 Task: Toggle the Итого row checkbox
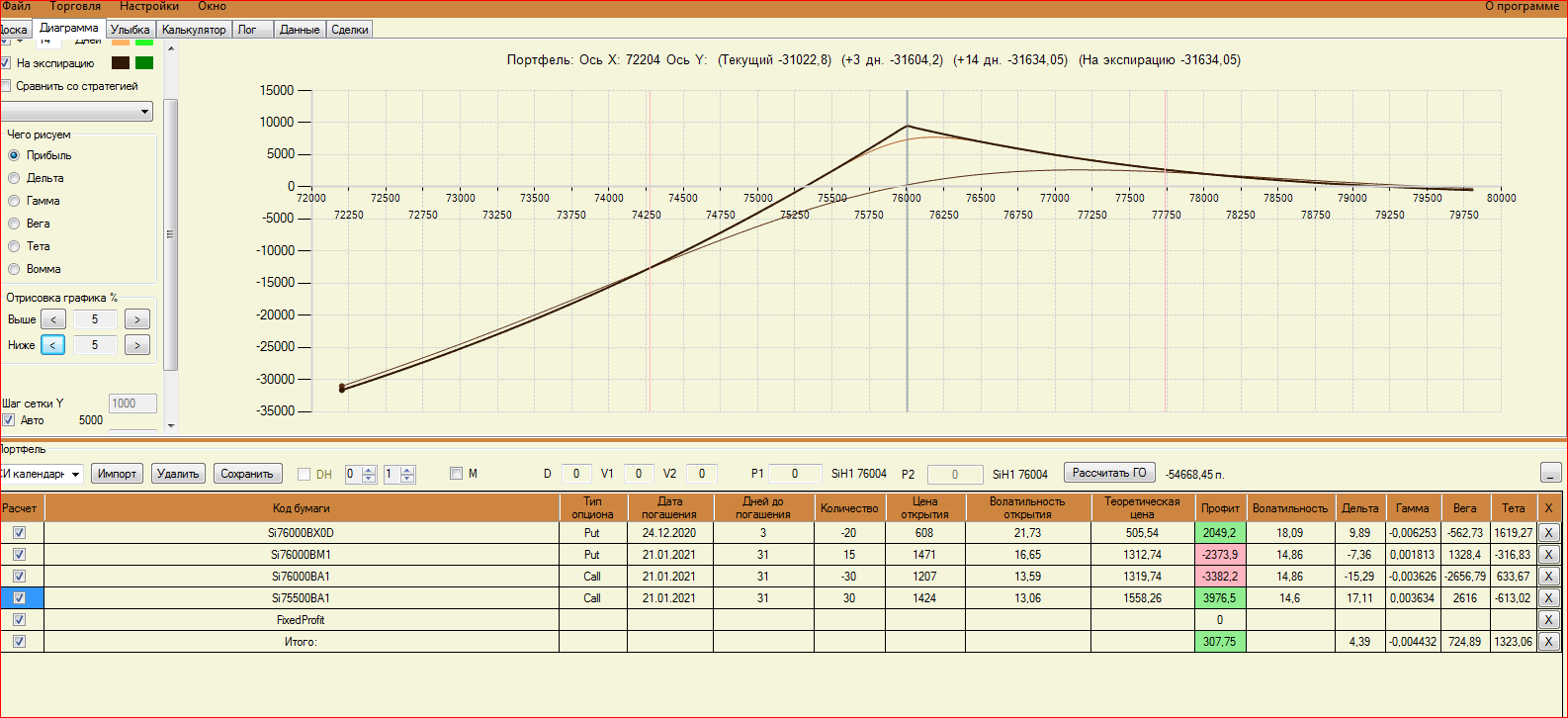[19, 642]
